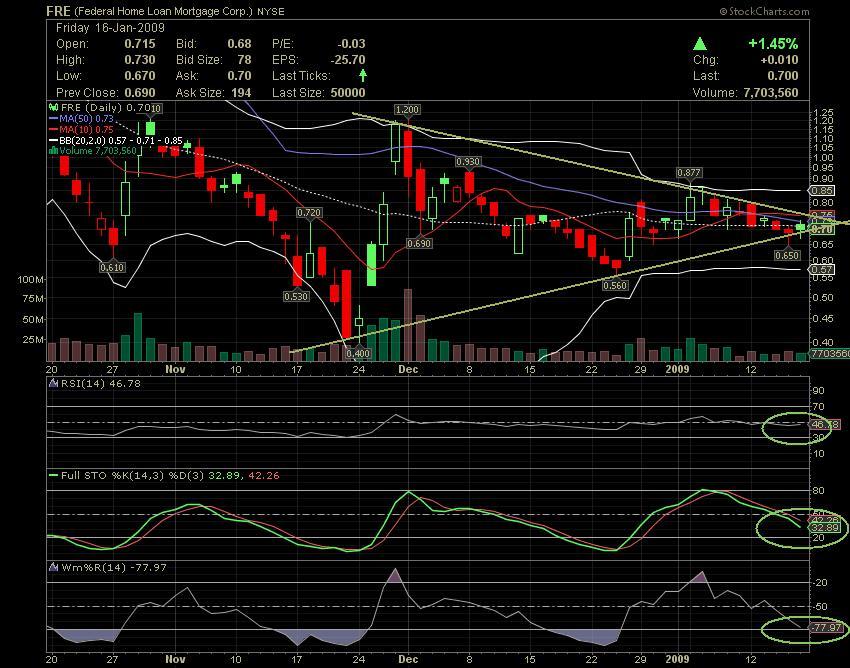Click the 0.720 price label on the chart

pyautogui.click(x=309, y=213)
